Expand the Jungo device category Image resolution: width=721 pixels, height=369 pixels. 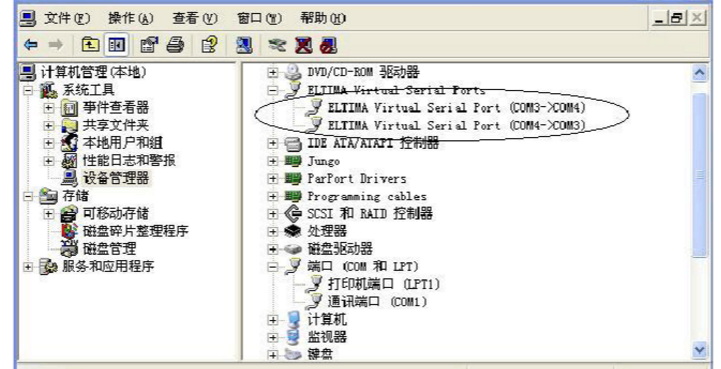(273, 161)
